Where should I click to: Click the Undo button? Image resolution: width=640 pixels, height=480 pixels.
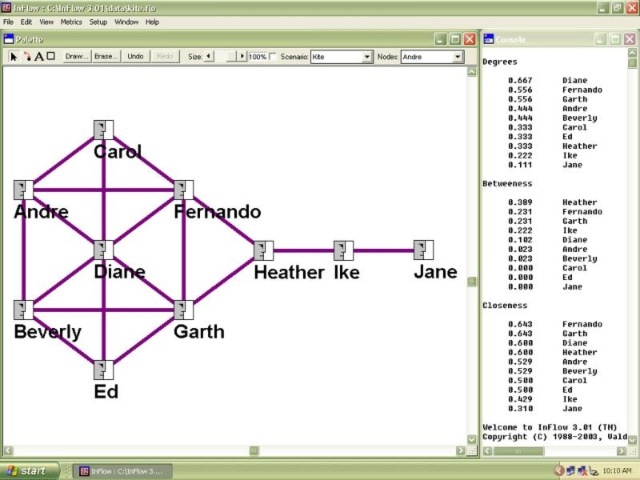coord(135,56)
